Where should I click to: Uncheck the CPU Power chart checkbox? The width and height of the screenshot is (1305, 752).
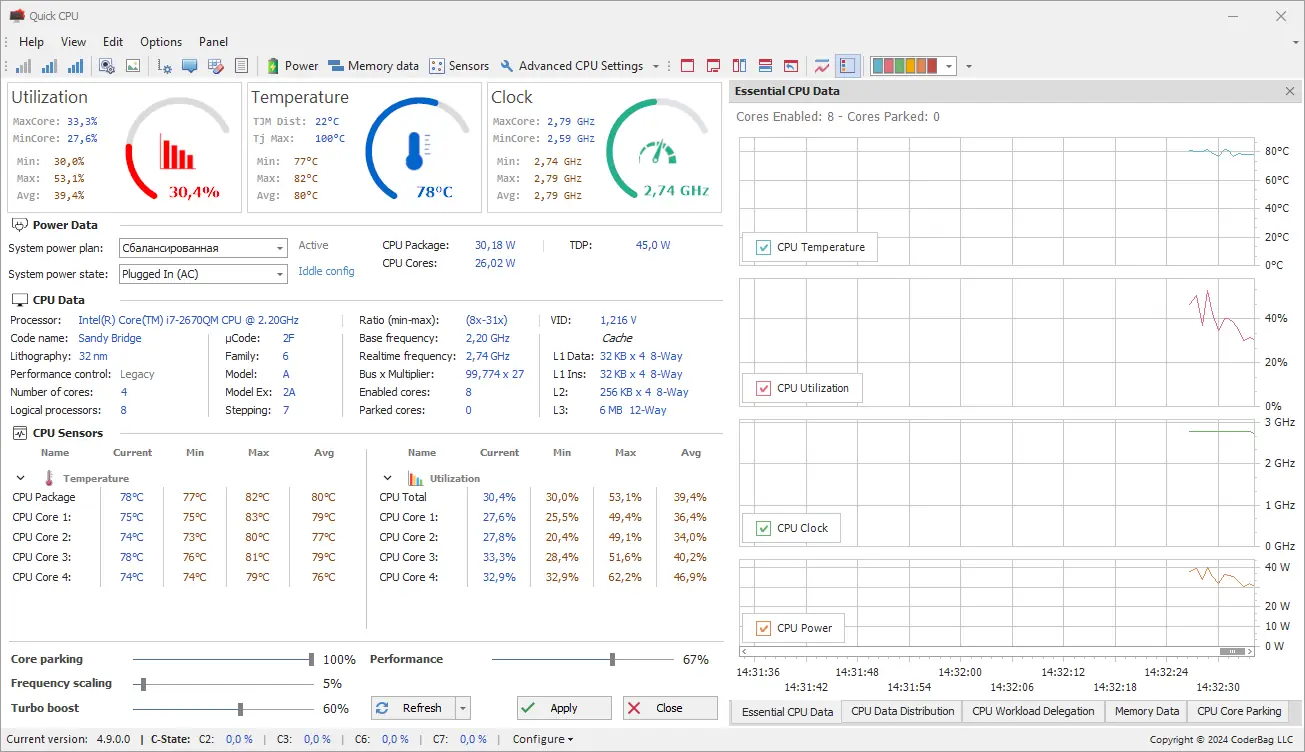pyautogui.click(x=764, y=628)
